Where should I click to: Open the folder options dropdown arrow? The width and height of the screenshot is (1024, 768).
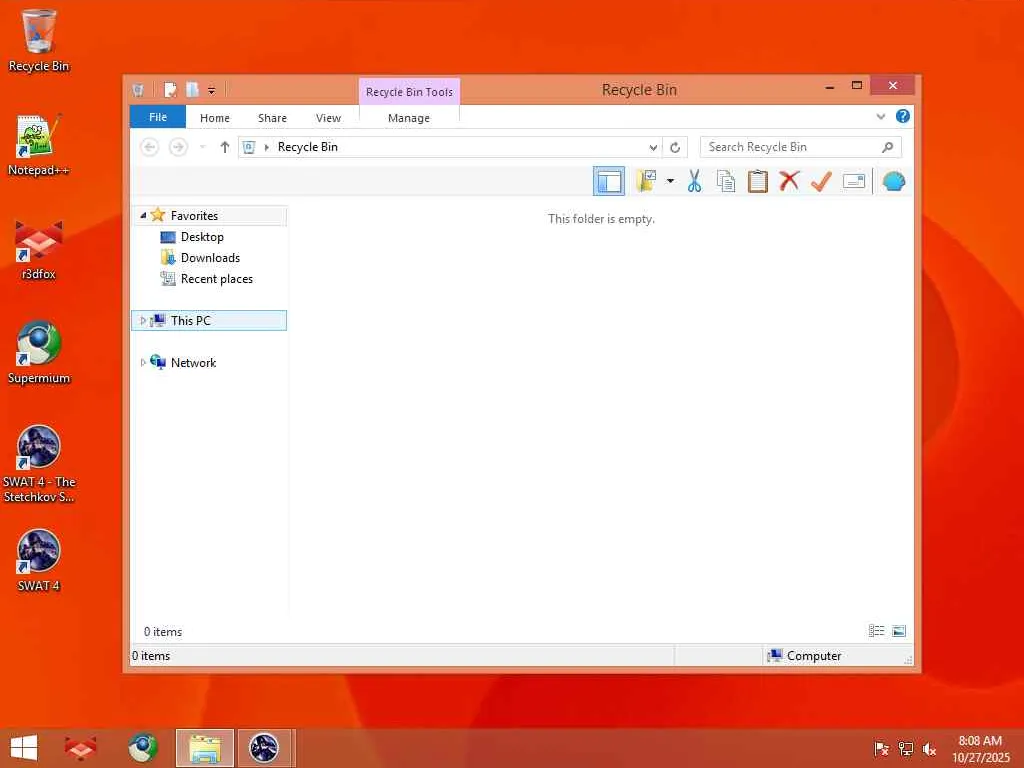670,181
